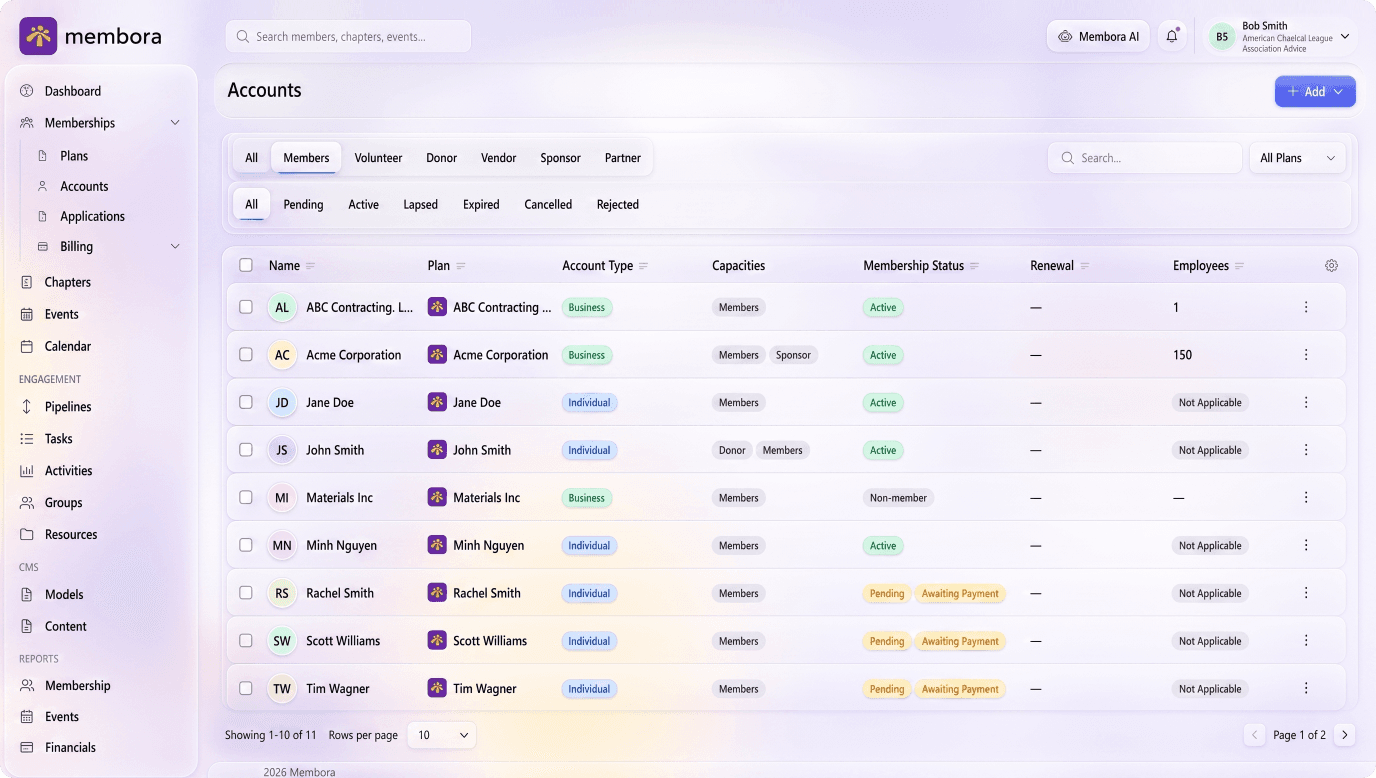Click the Activities chart icon
The image size is (1376, 778).
pyautogui.click(x=27, y=471)
